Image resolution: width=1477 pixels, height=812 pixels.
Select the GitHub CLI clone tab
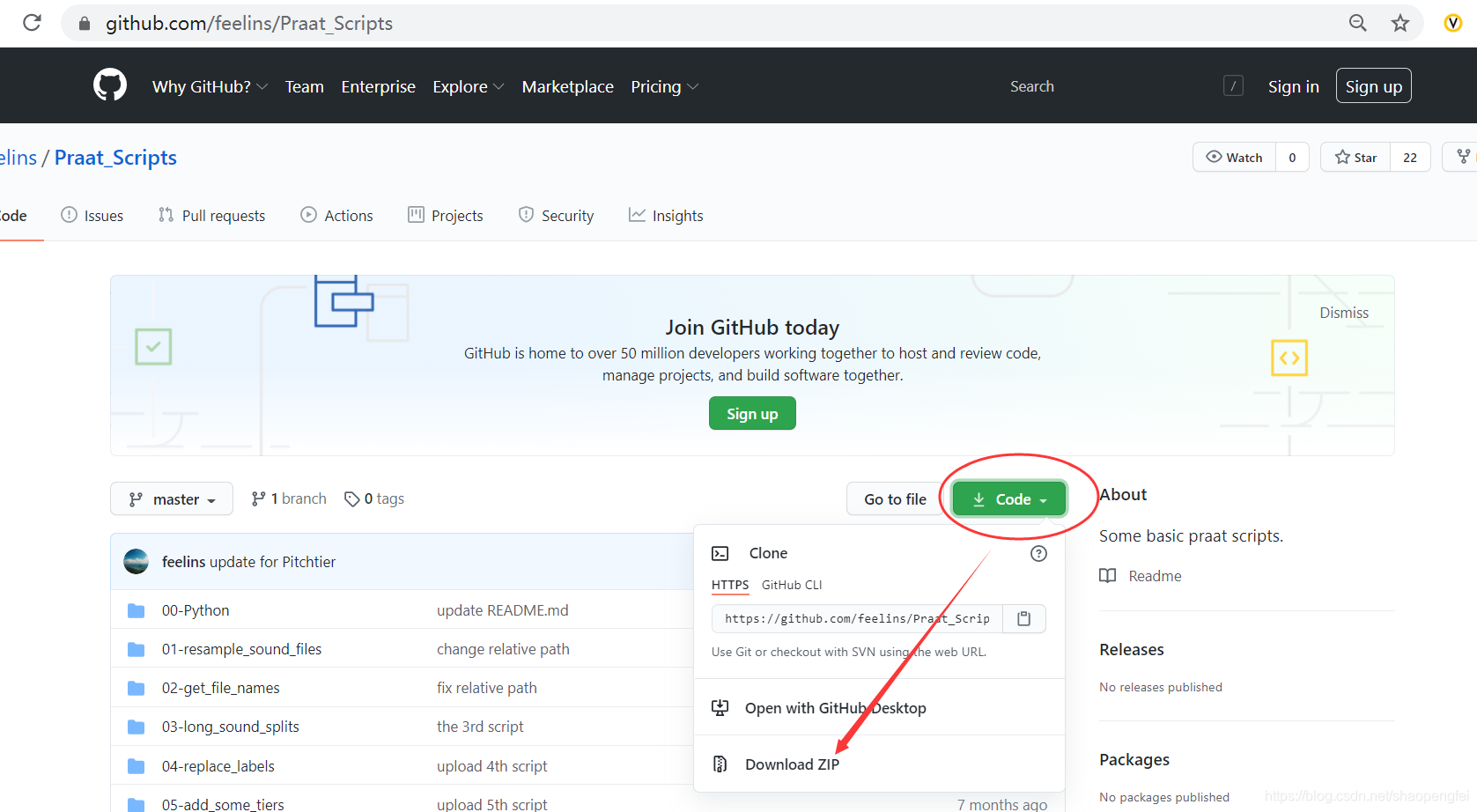[792, 585]
